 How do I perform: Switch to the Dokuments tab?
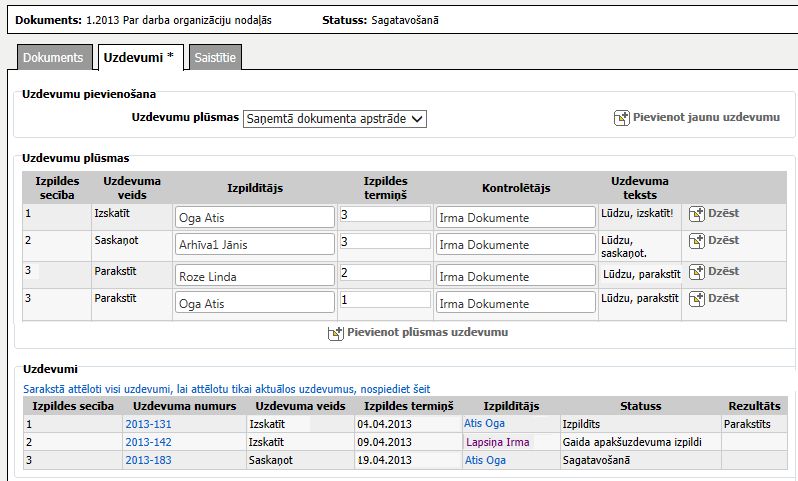54,58
